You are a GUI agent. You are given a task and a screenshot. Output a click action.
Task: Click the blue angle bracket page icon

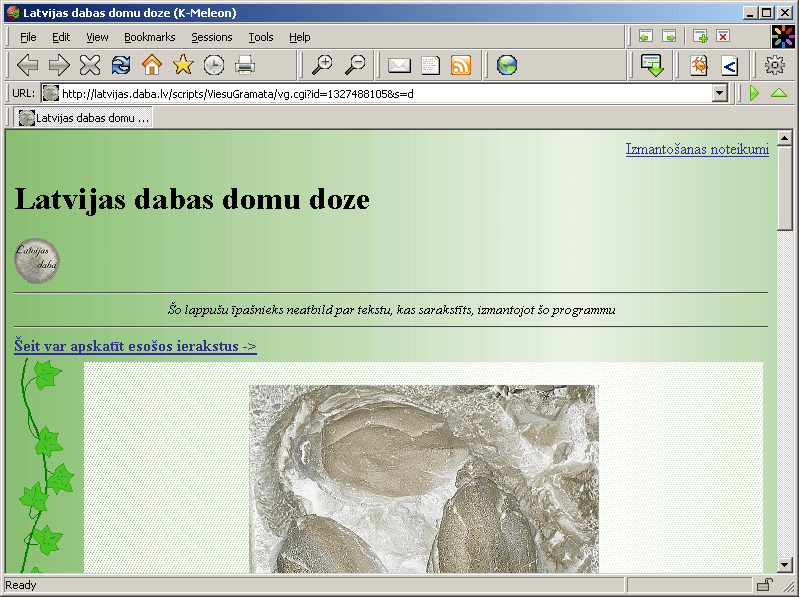pyautogui.click(x=730, y=65)
